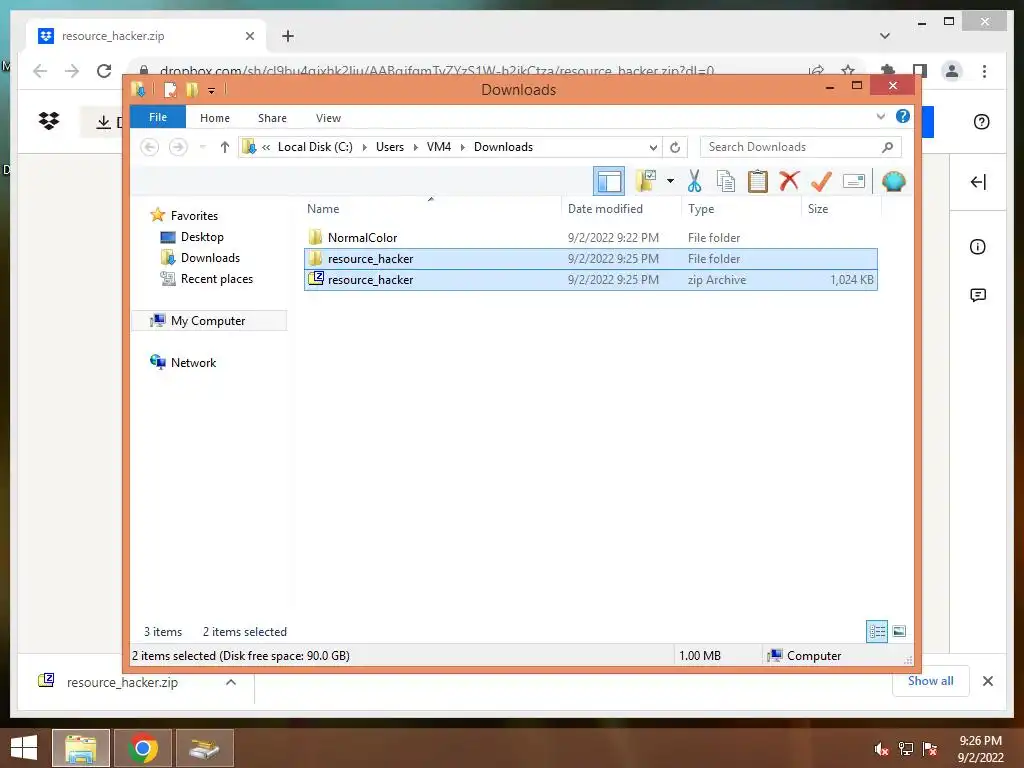Expand resource_hacker.zip download options chevron
The image size is (1024, 768).
(x=231, y=682)
